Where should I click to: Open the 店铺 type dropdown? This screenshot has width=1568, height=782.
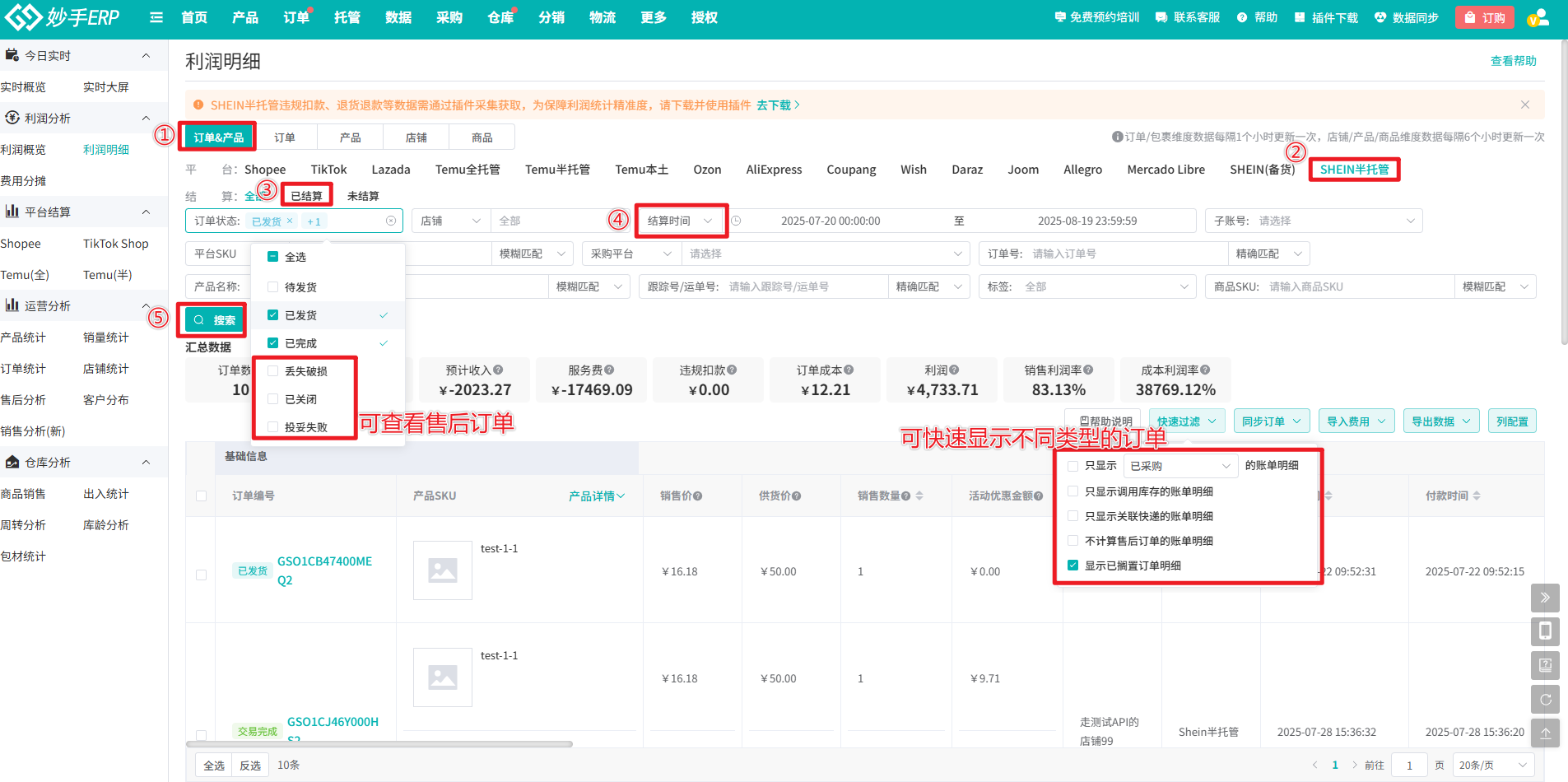coord(451,221)
